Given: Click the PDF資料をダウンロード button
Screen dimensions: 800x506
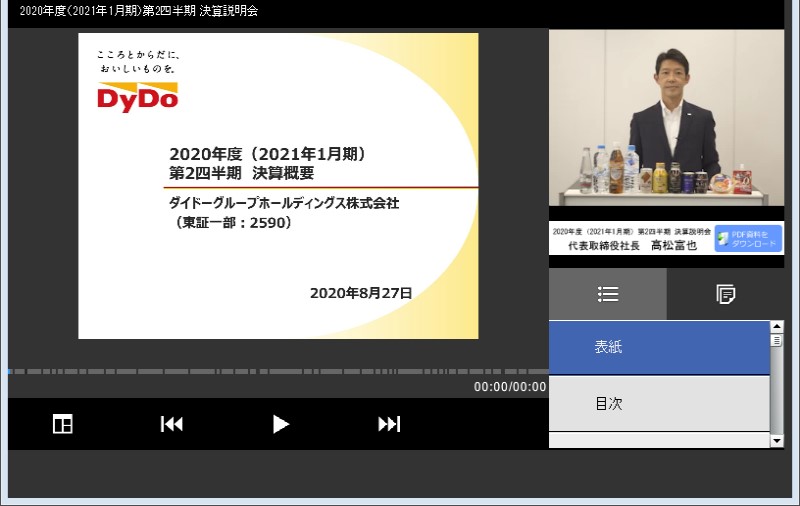Looking at the screenshot, I should click(x=748, y=239).
